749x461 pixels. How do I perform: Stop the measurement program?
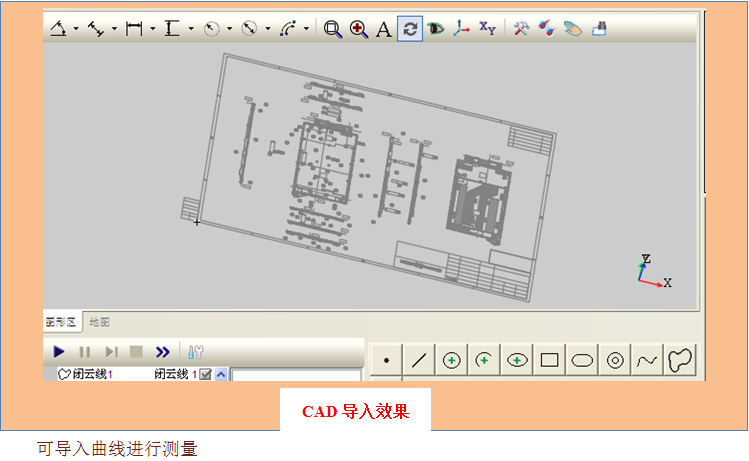(x=137, y=352)
